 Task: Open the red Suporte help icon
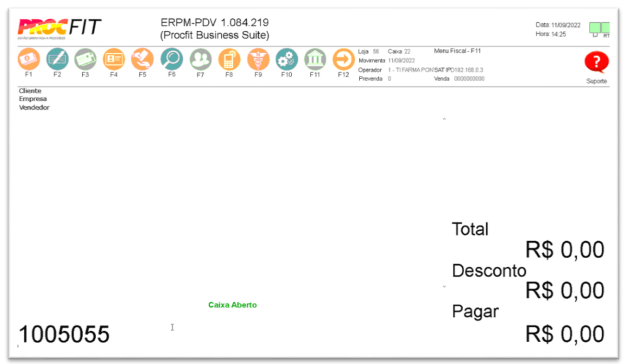(x=596, y=62)
